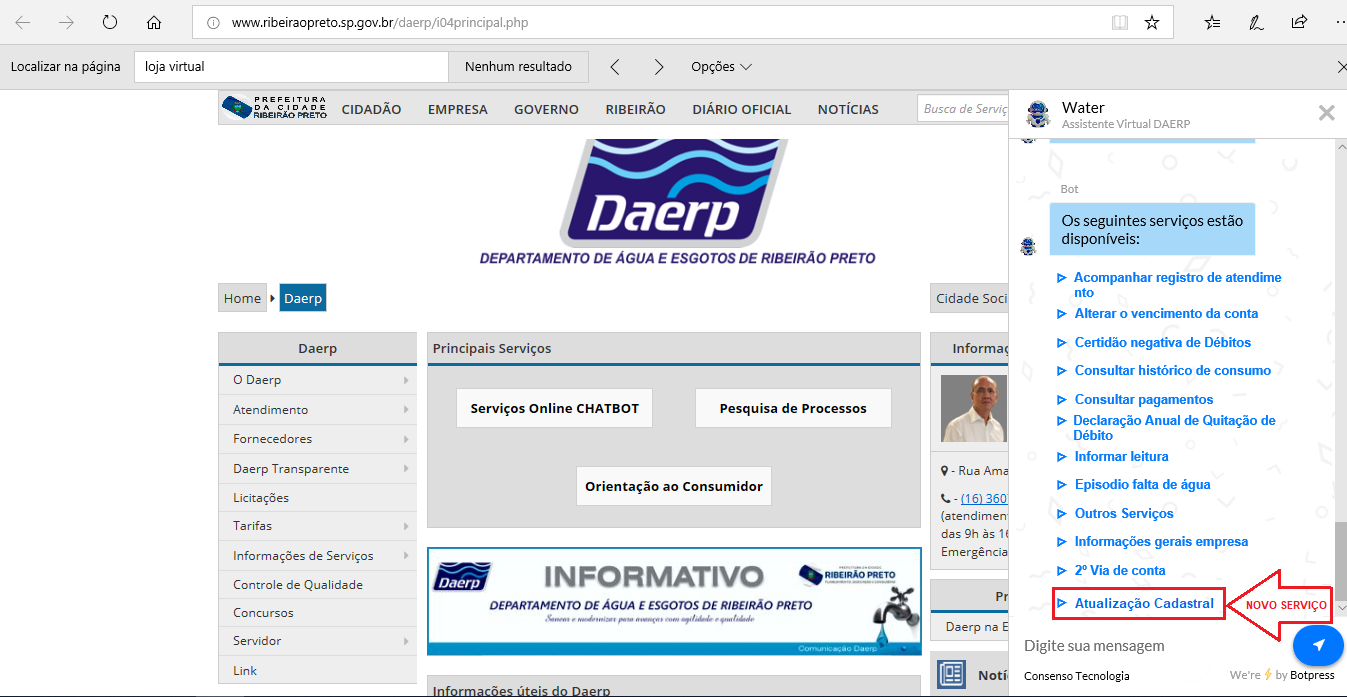Open the EMPRESA navigation menu

(457, 109)
